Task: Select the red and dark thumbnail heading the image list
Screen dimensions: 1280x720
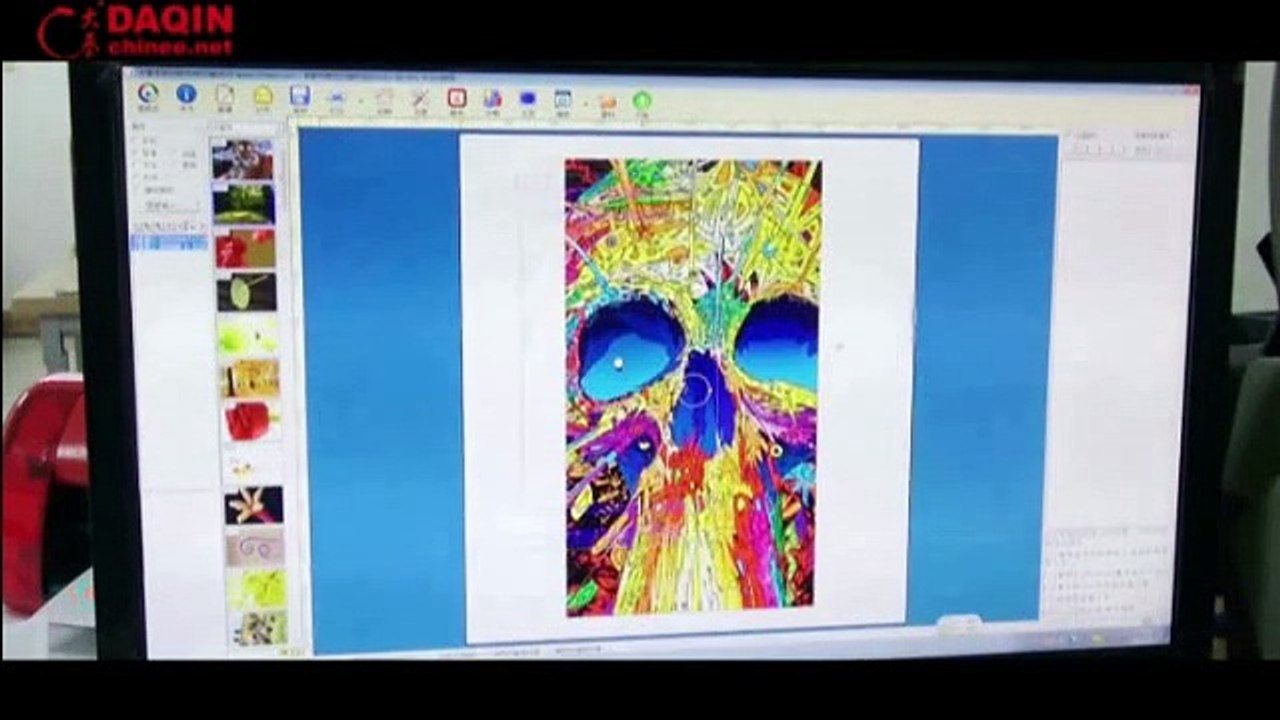Action: tap(243, 159)
